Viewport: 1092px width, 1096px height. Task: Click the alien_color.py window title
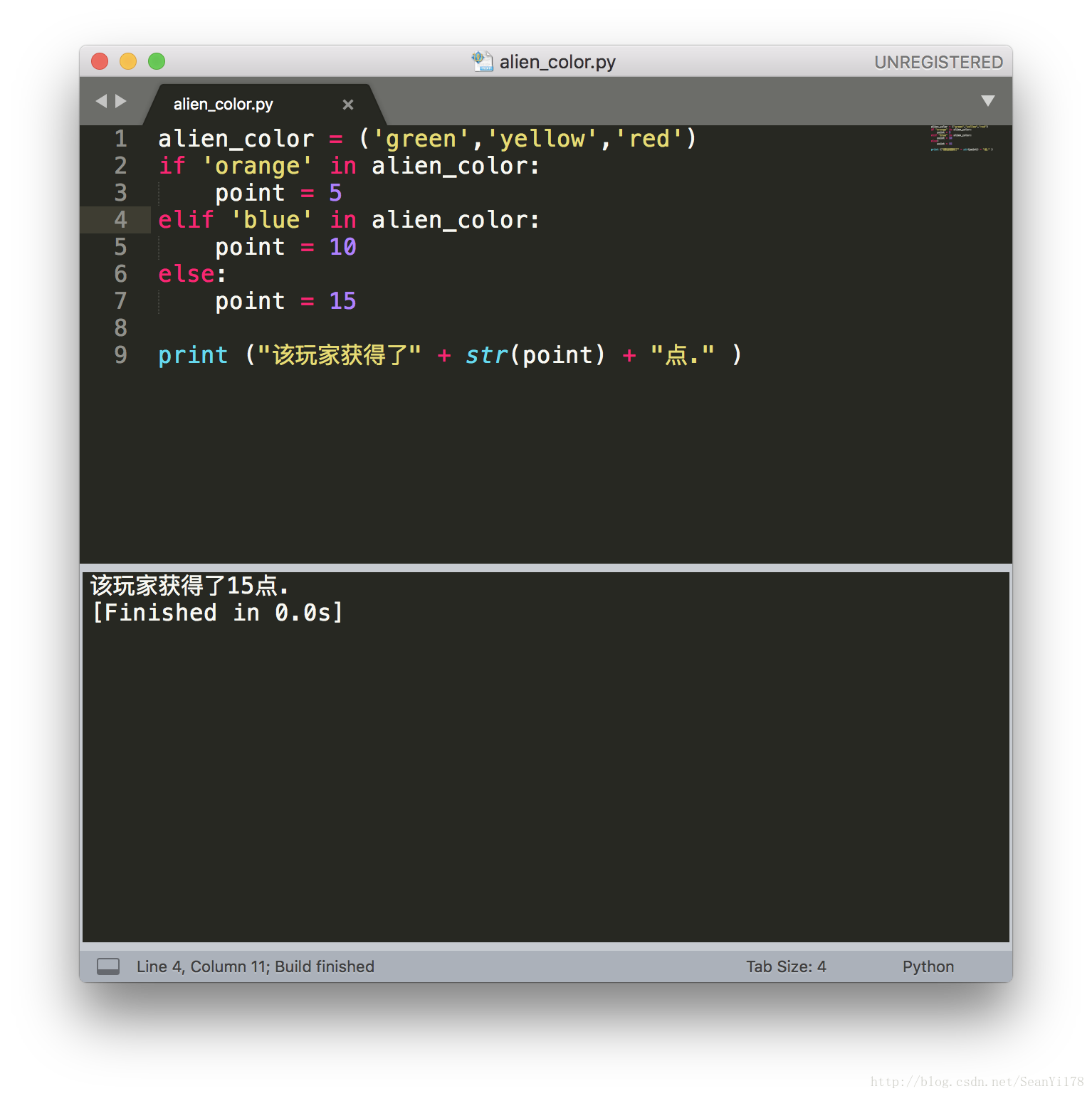coord(557,63)
